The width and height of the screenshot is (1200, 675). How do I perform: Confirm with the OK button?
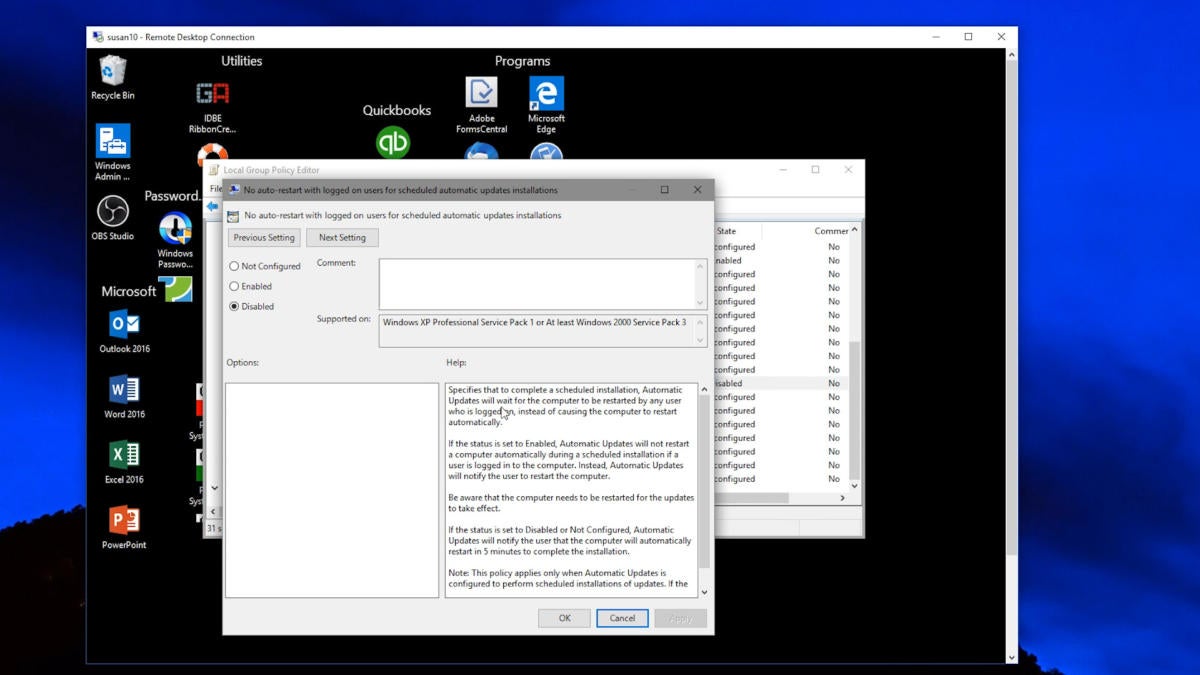tap(564, 618)
